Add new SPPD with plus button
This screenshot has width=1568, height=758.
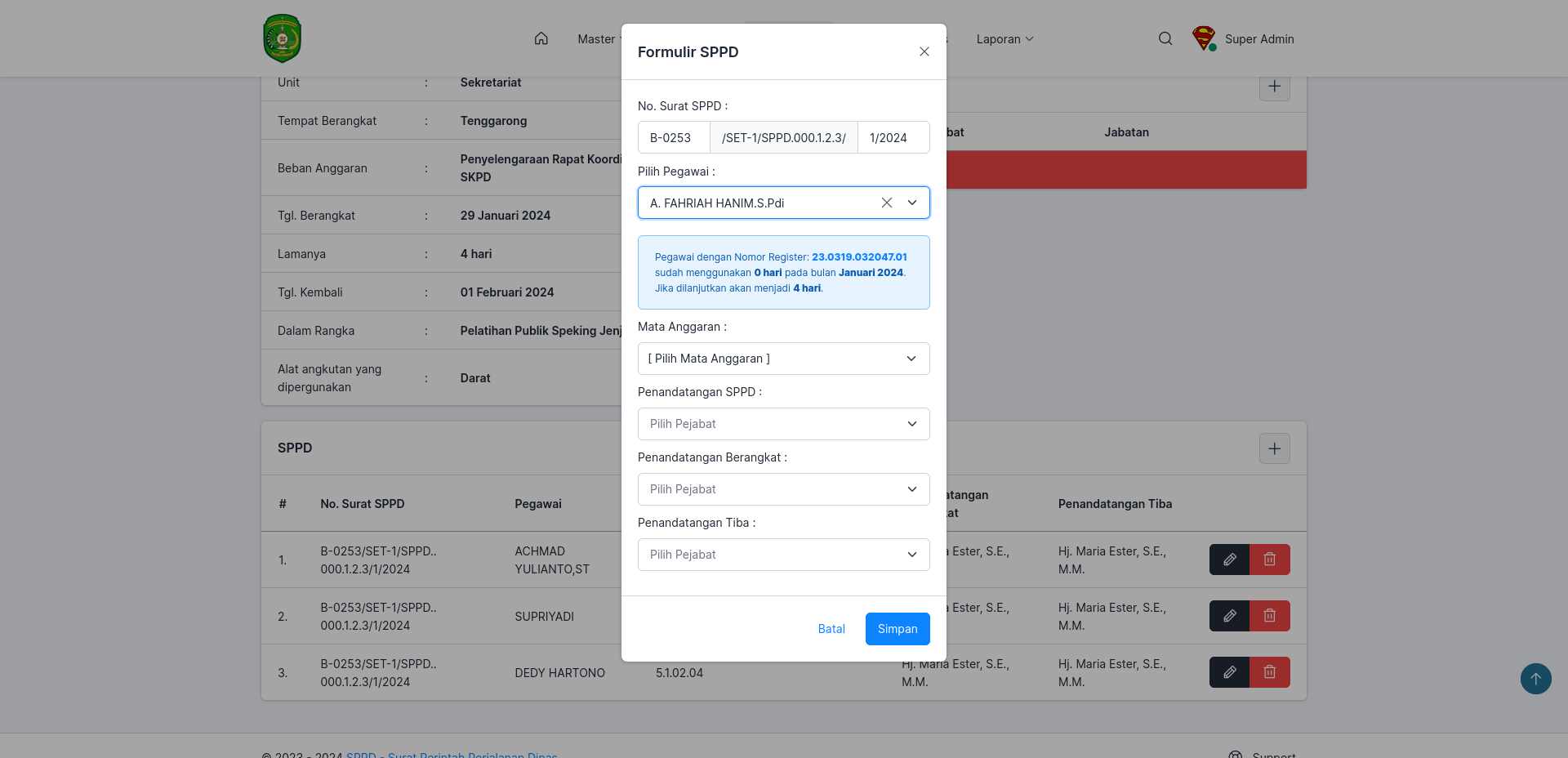[1274, 448]
